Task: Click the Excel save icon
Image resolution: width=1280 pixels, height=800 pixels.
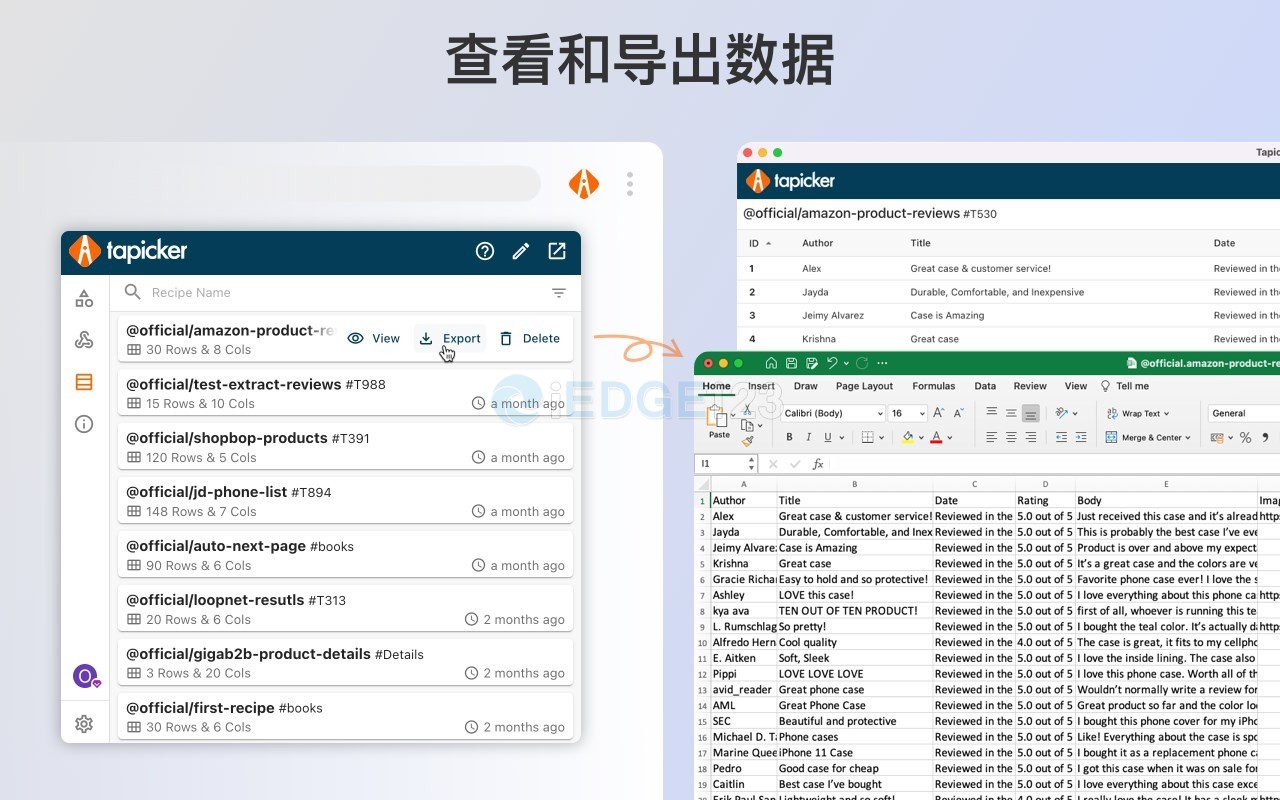Action: click(x=791, y=363)
